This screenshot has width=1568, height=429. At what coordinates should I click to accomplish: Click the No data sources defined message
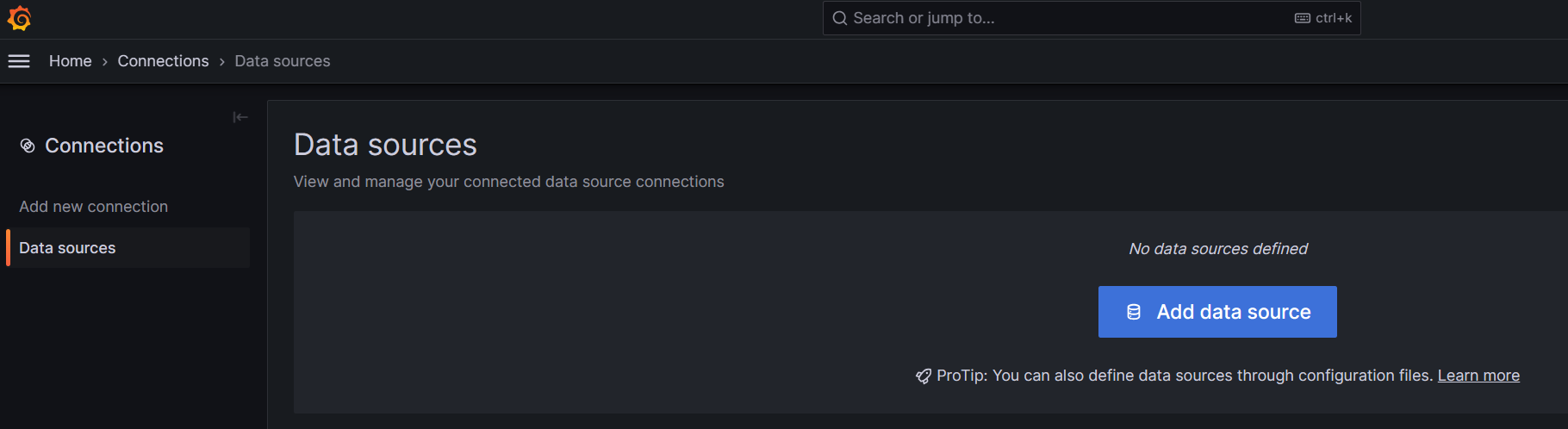click(x=1217, y=249)
